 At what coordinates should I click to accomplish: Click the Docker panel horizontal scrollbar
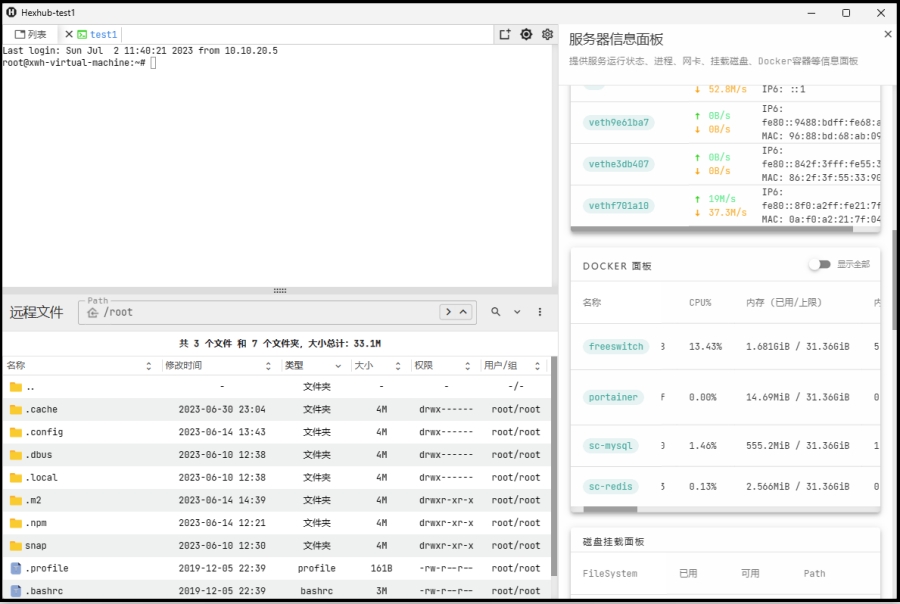(610, 509)
